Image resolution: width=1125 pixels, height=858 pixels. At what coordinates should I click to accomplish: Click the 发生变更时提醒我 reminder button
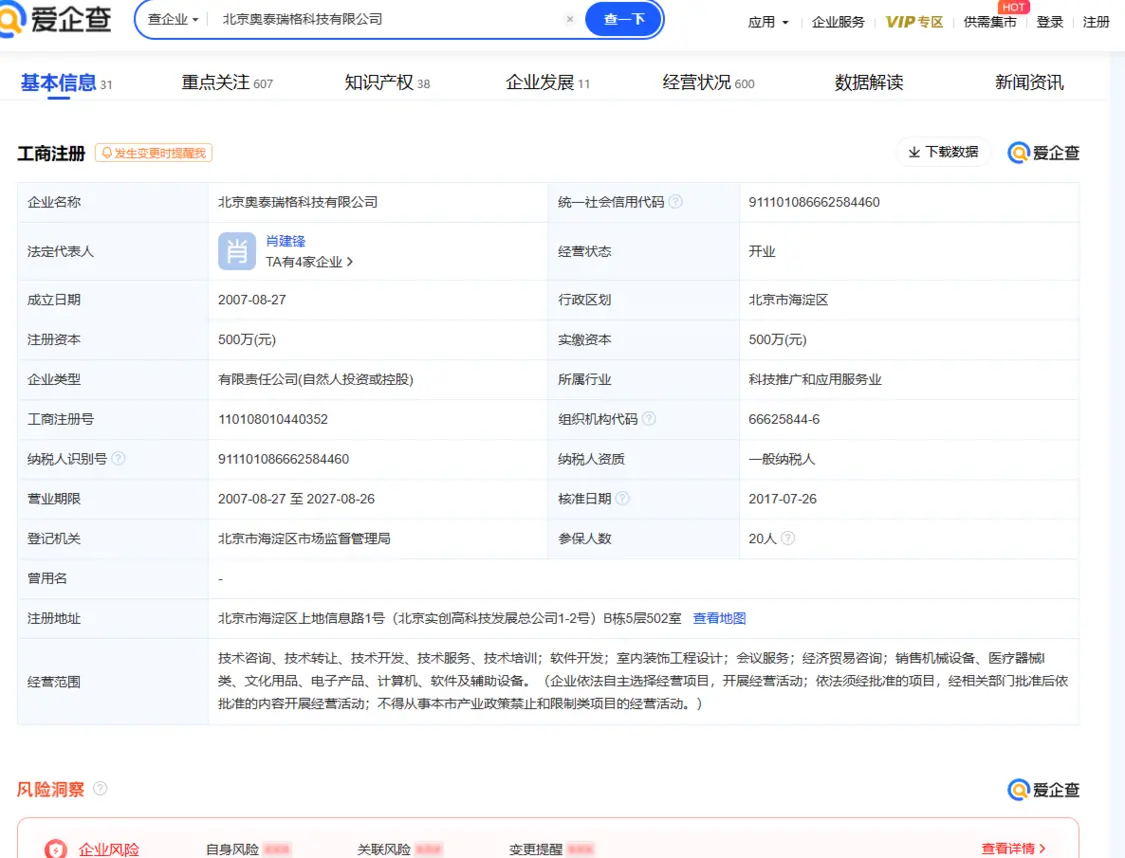click(x=154, y=153)
